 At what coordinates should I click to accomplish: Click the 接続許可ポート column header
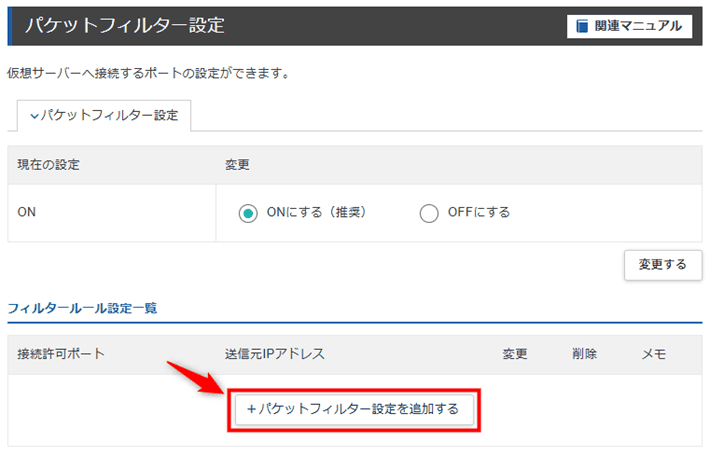point(61,354)
